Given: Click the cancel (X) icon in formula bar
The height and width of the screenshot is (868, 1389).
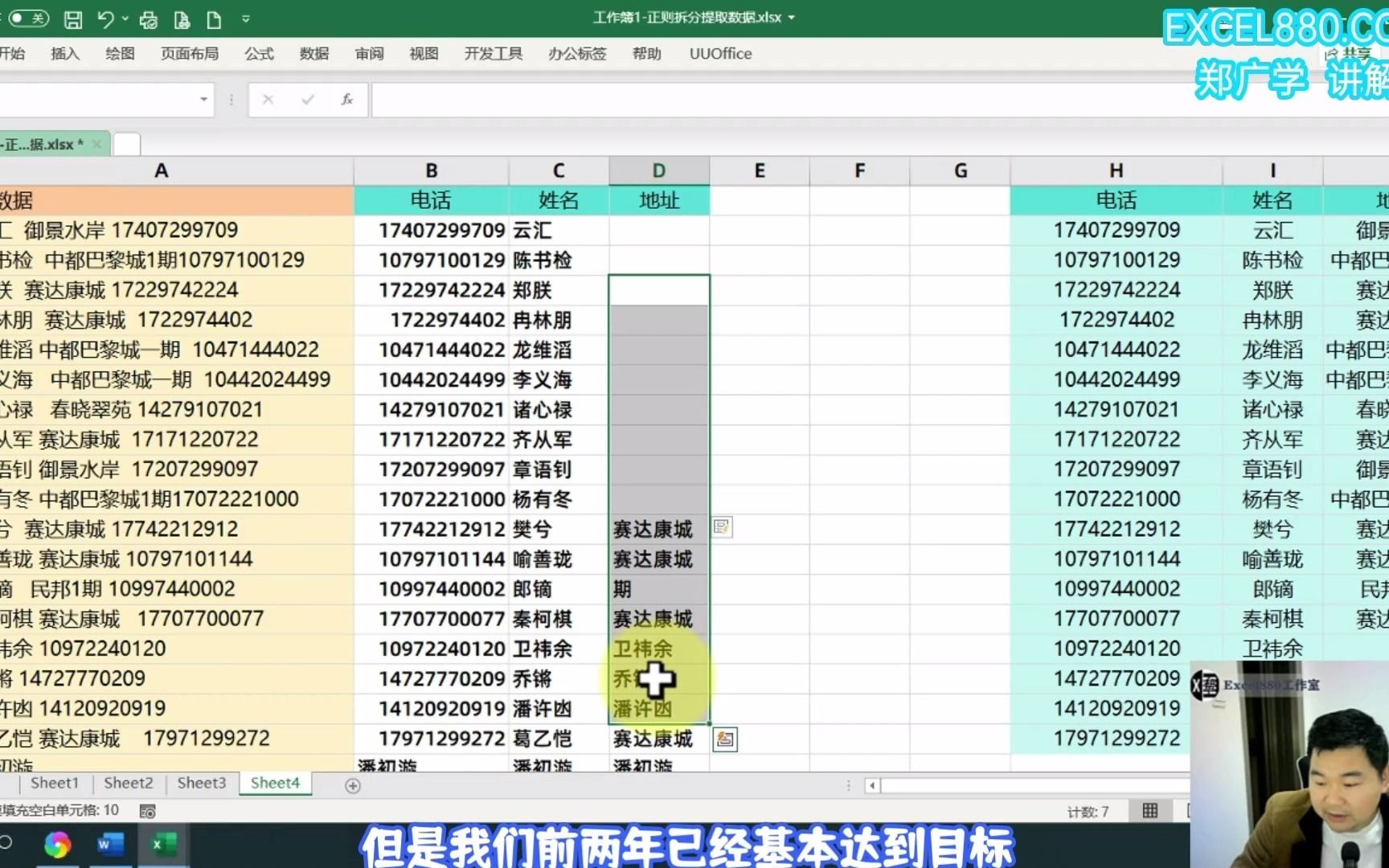Looking at the screenshot, I should 268,100.
